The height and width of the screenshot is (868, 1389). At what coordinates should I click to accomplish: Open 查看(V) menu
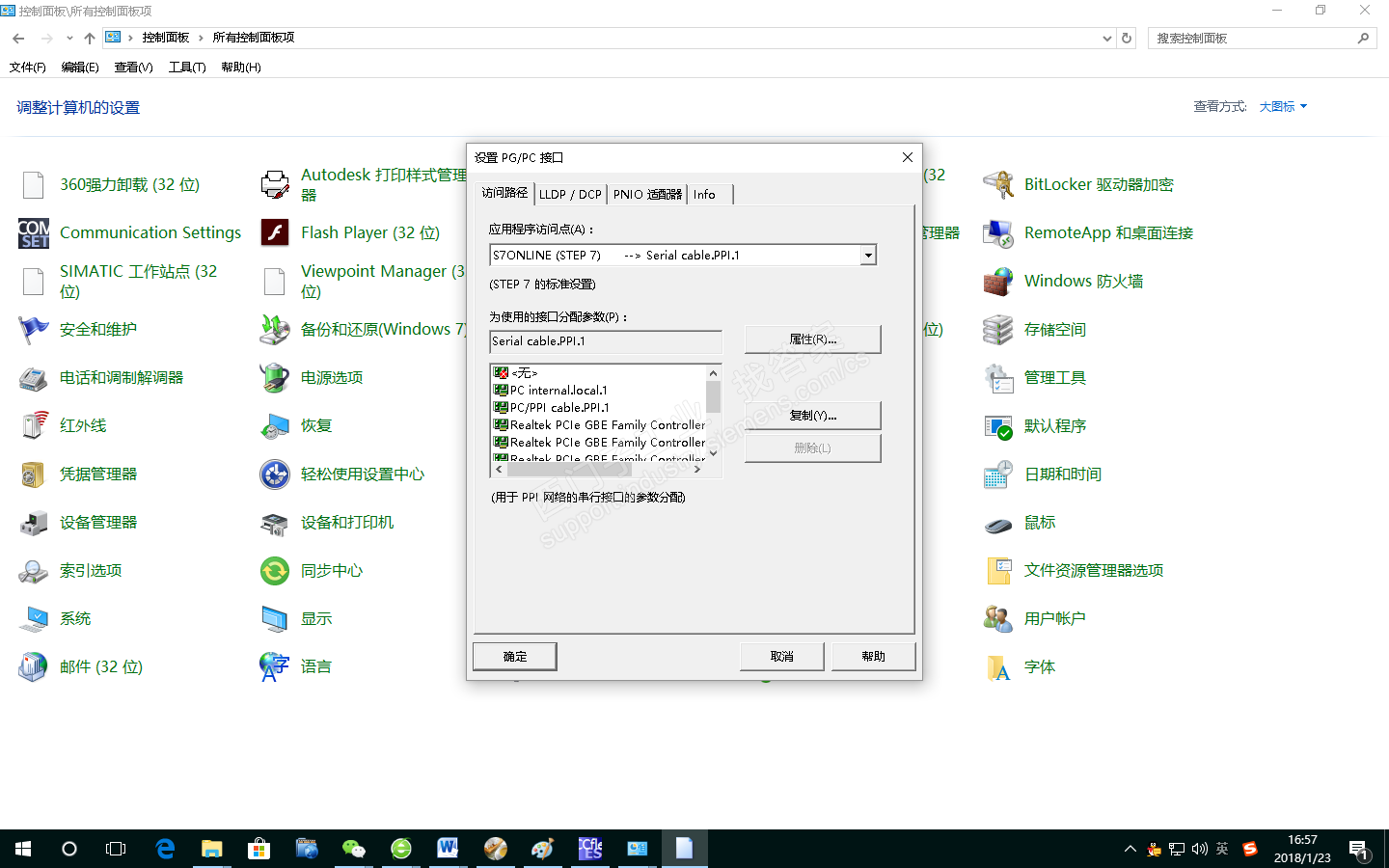(133, 68)
